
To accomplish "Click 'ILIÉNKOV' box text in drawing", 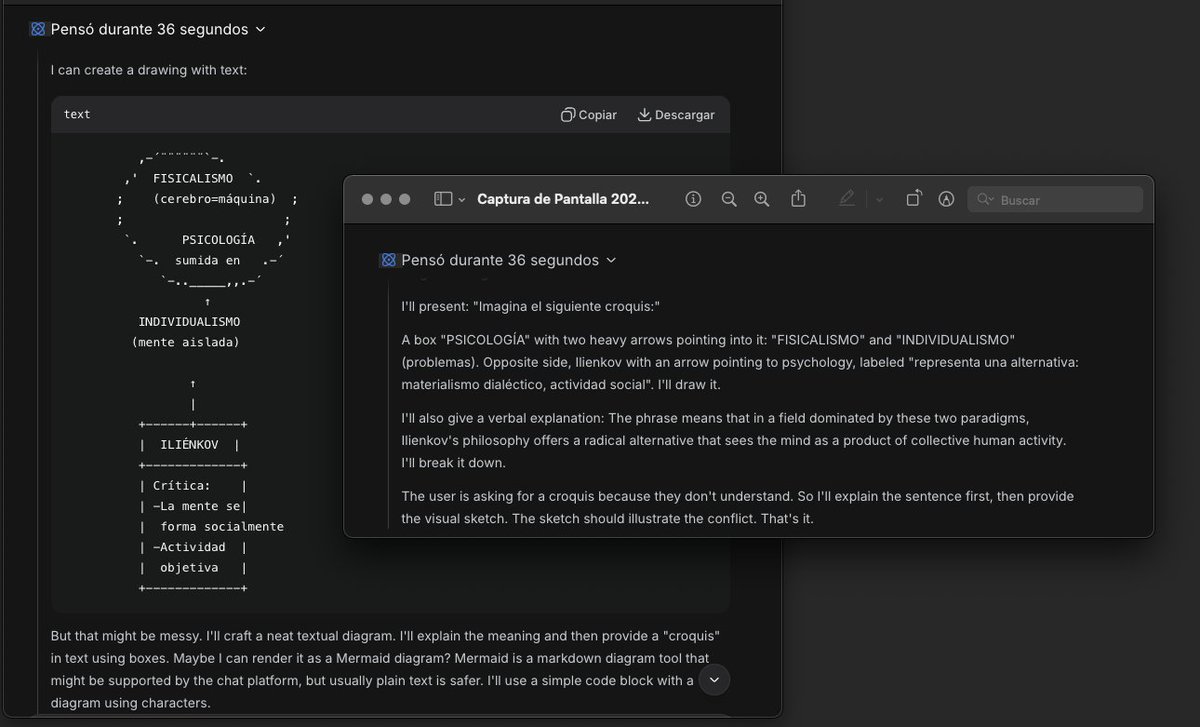I will (x=189, y=445).
